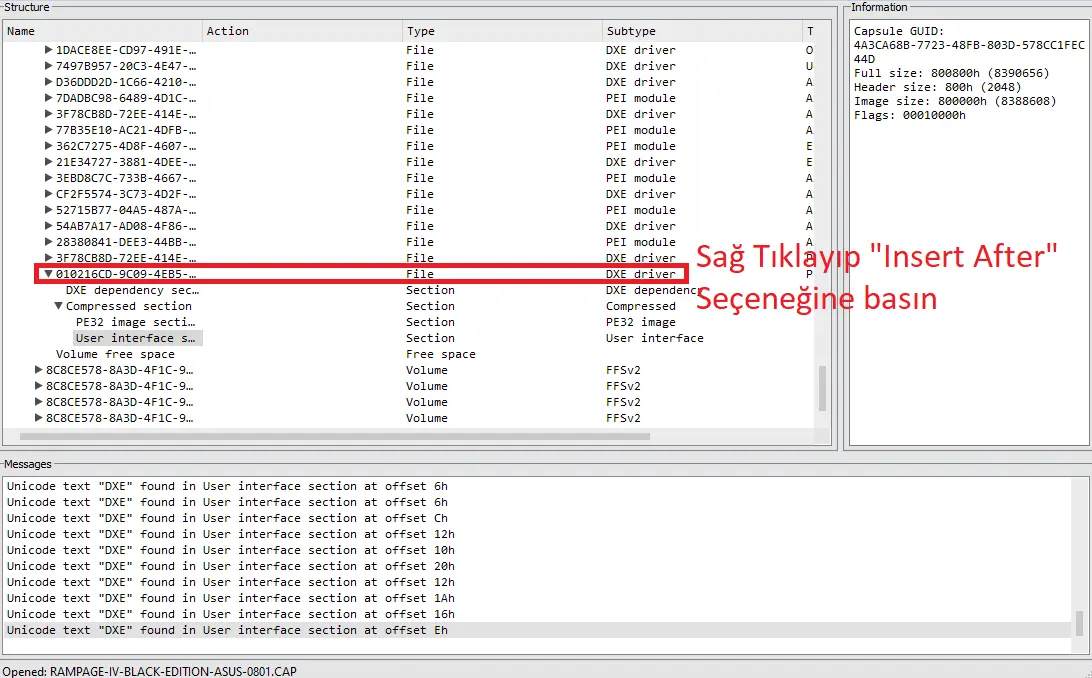This screenshot has width=1092, height=678.
Task: Expand the 3EBD8C7C-733B-4667 file node
Action: (x=48, y=178)
